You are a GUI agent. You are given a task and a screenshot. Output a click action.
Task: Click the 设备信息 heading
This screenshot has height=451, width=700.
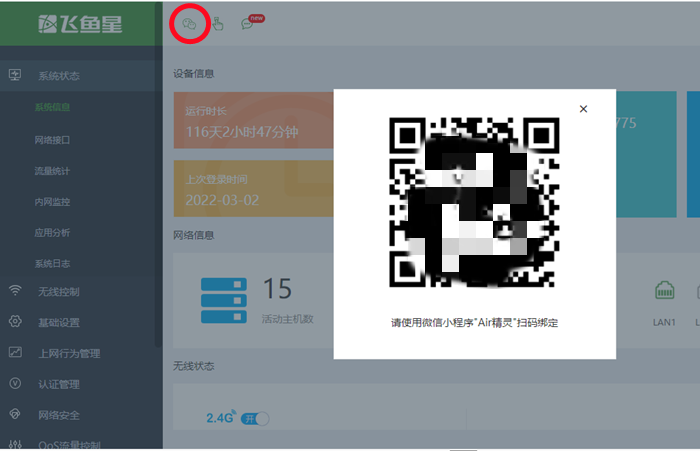pyautogui.click(x=194, y=74)
